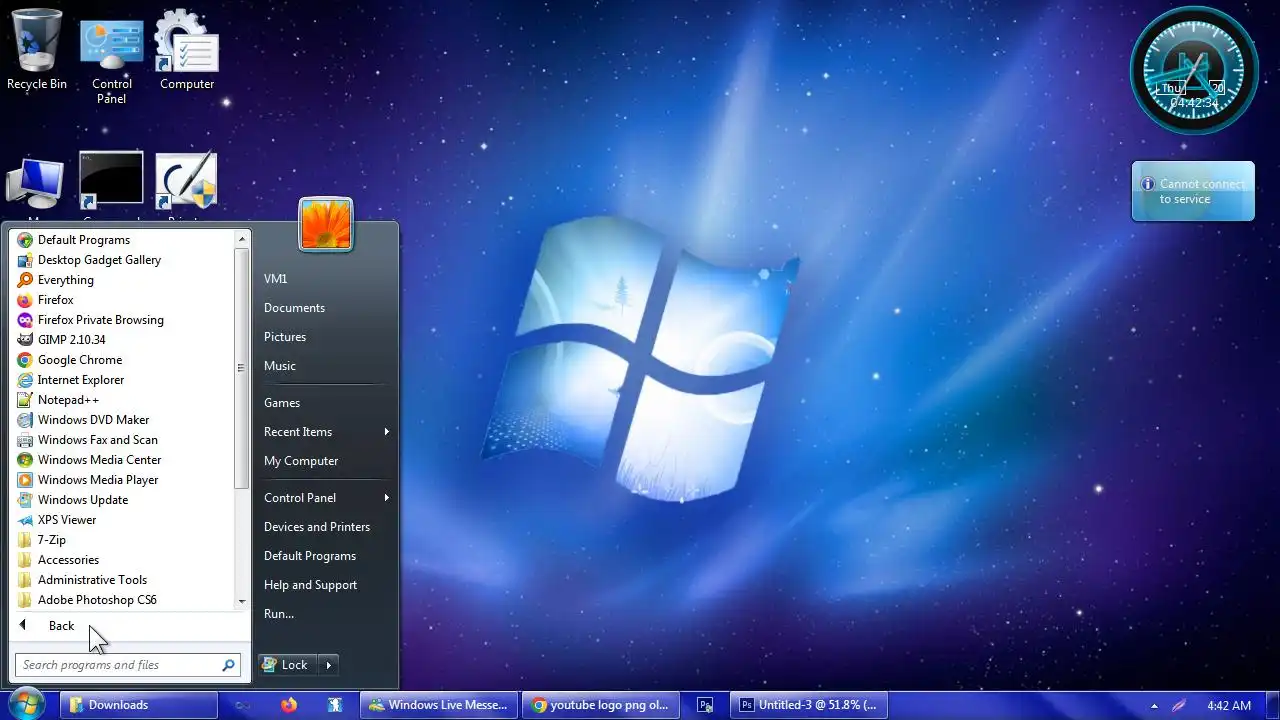This screenshot has width=1280, height=720.
Task: Select the Control Panel desktop icon
Action: click(111, 61)
